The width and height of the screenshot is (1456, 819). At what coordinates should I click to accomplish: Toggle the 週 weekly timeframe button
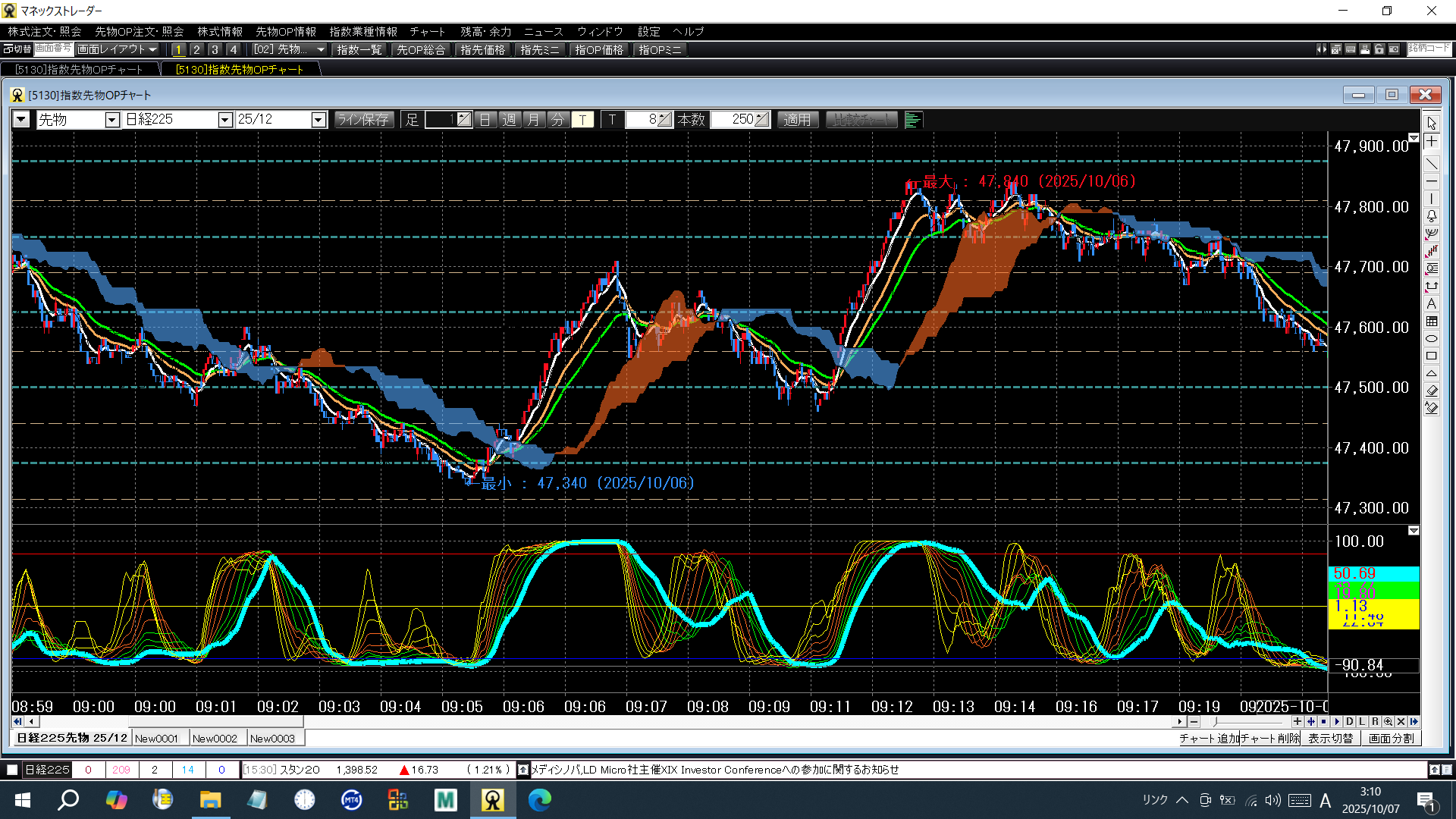510,120
